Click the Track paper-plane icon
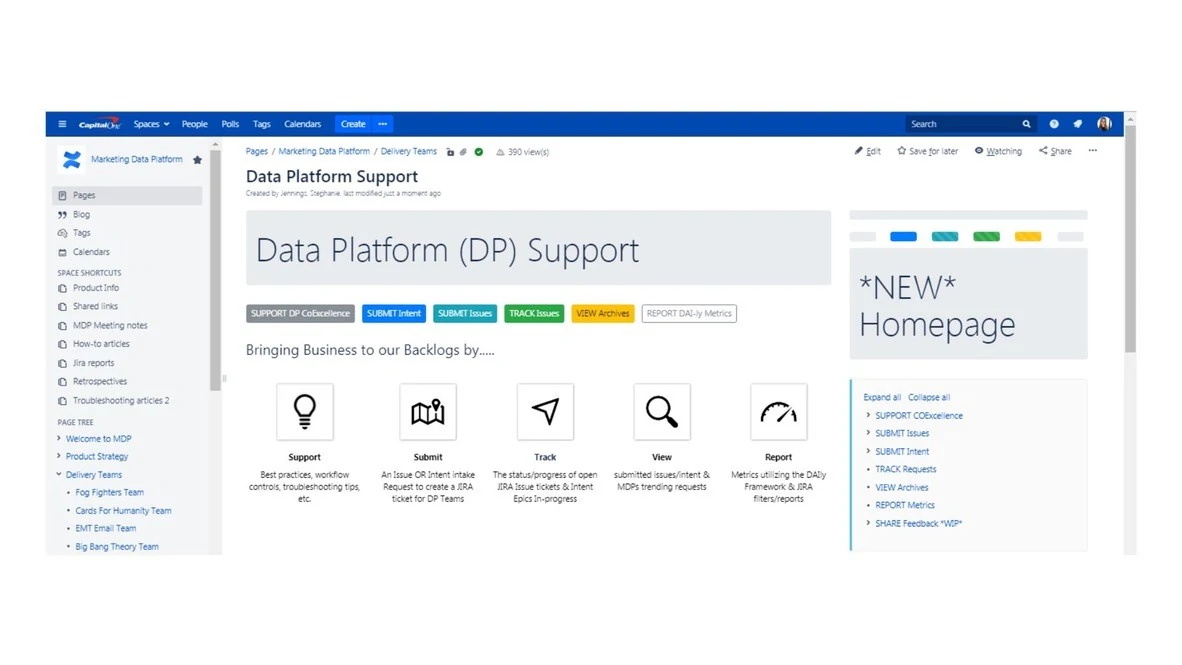The height and width of the screenshot is (665, 1182). (545, 412)
